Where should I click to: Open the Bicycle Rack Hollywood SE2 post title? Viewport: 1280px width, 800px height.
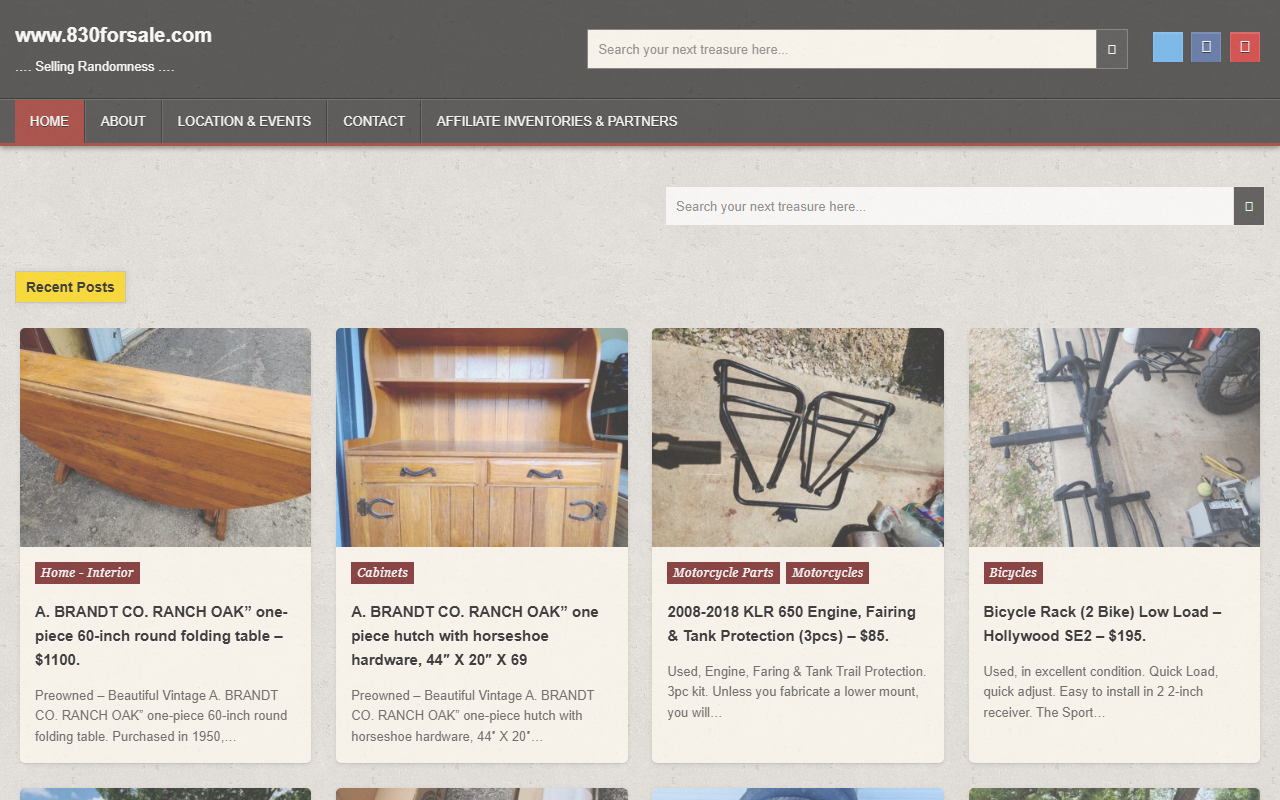coord(1102,624)
